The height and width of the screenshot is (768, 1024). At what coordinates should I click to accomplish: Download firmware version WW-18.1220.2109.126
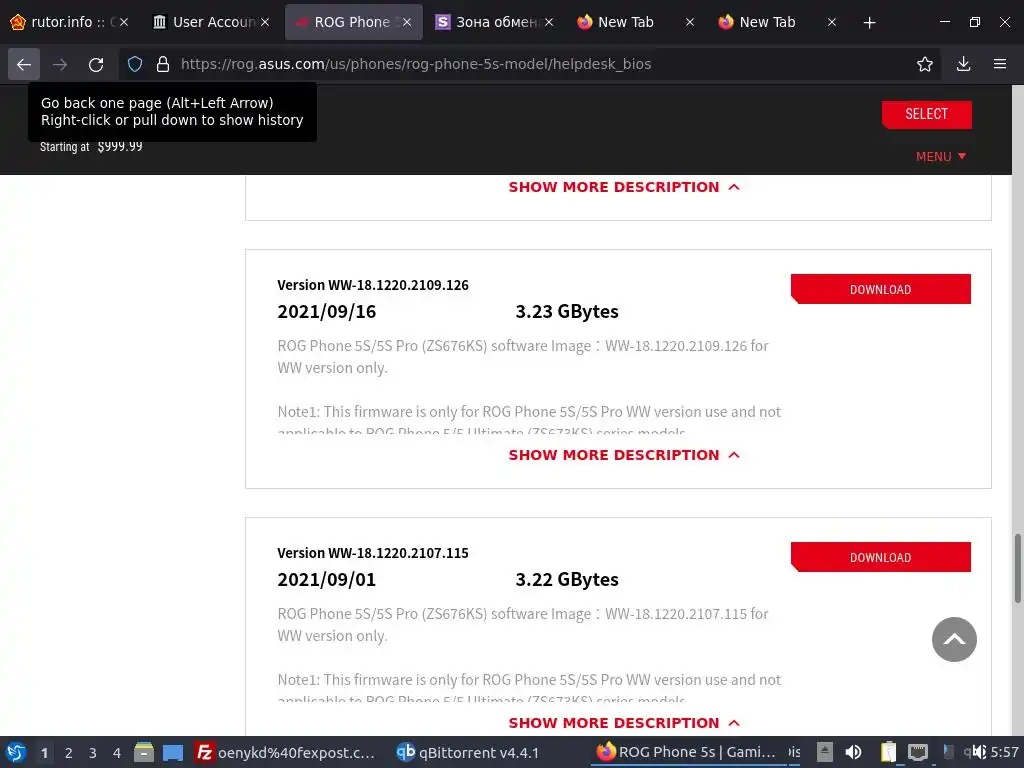(880, 289)
